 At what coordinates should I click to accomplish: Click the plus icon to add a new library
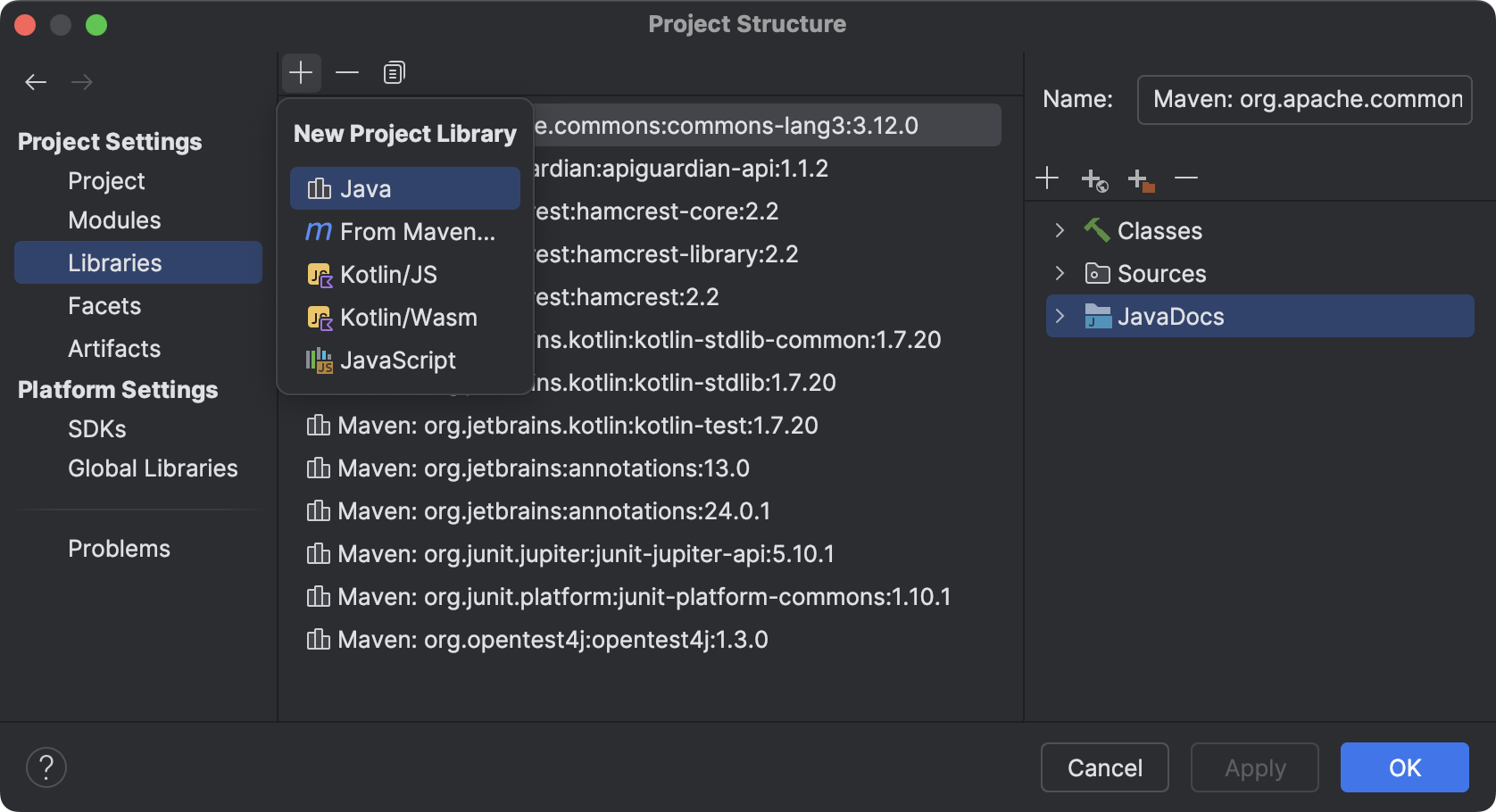coord(301,72)
